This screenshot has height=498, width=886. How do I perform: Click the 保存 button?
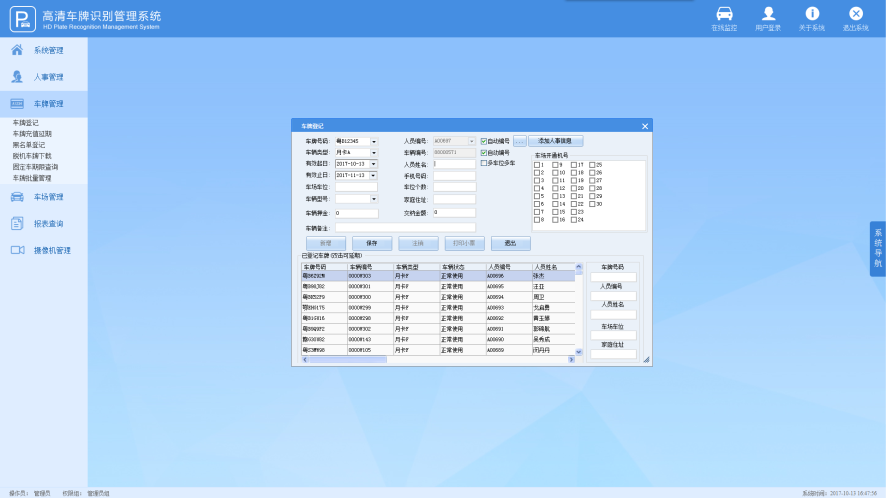(372, 243)
